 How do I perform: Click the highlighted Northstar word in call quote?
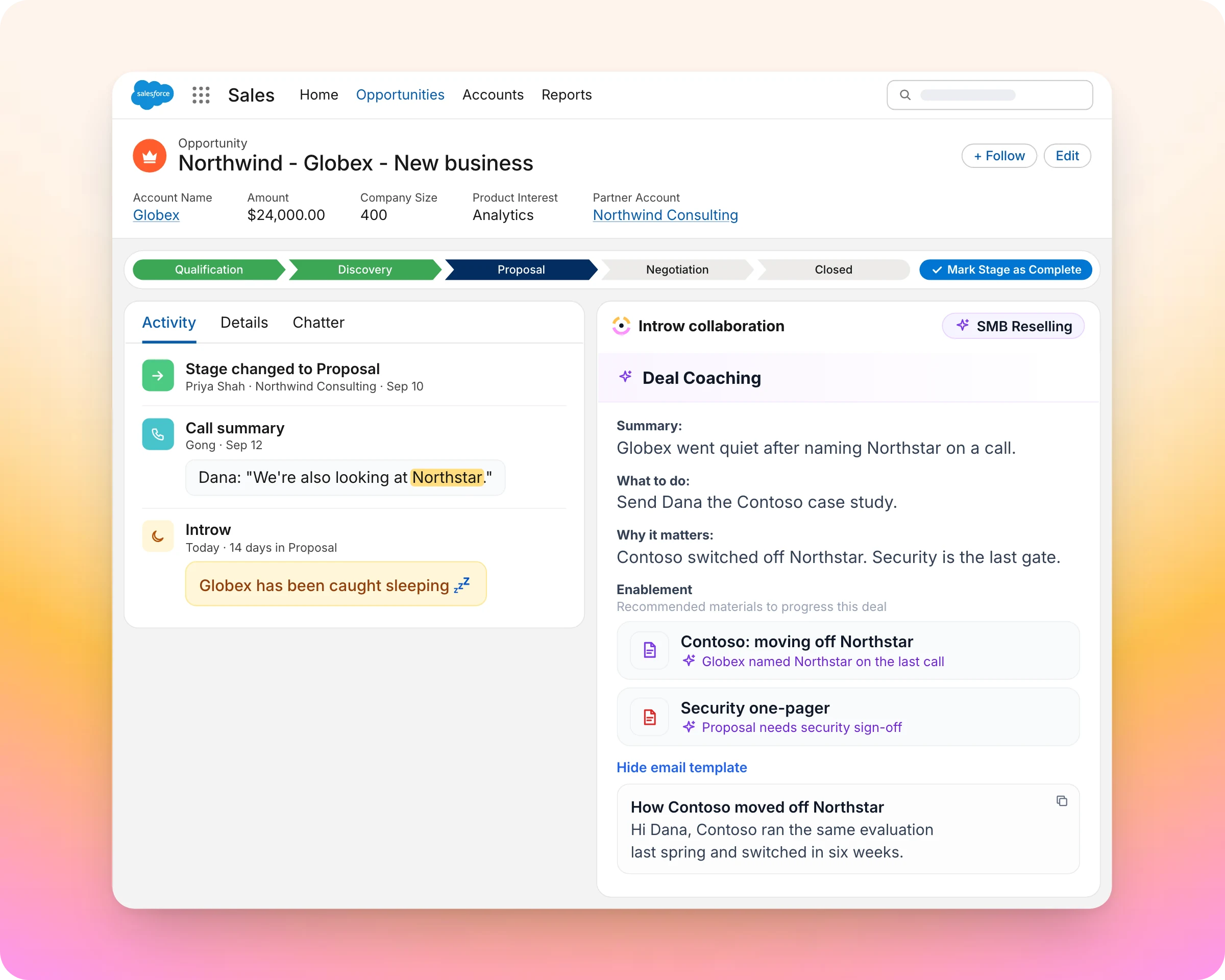click(x=447, y=477)
